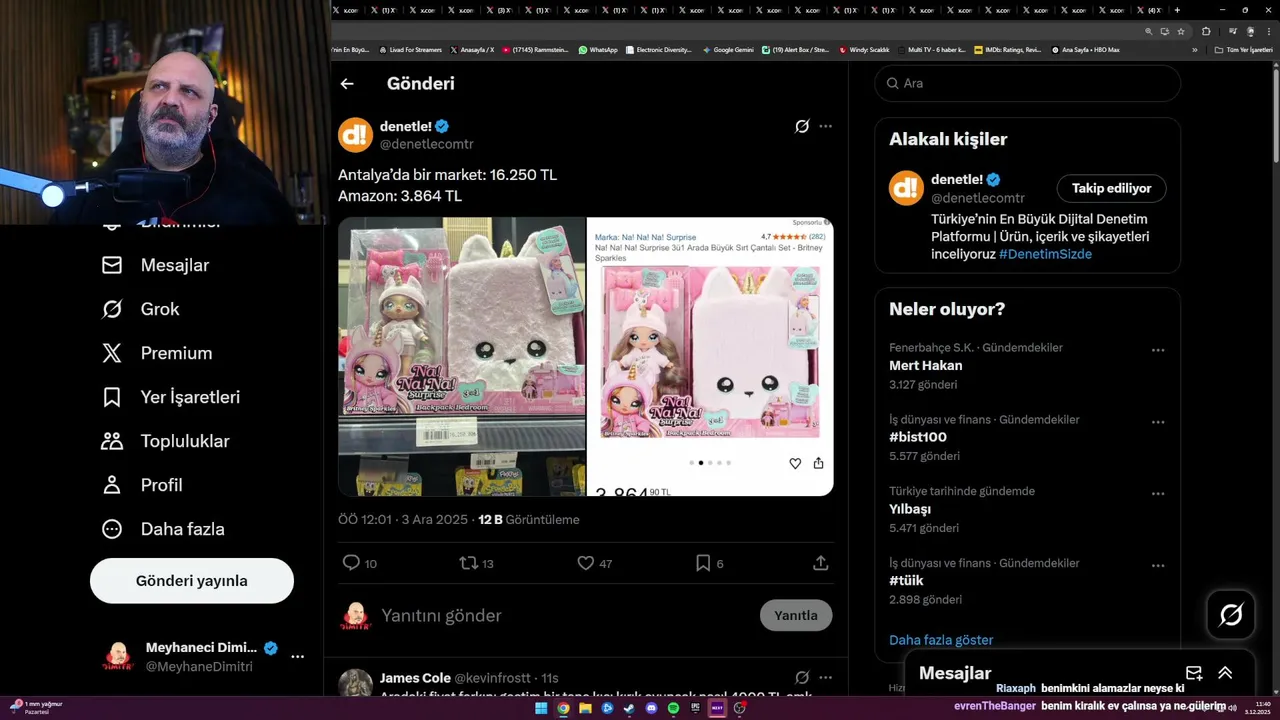Toggle Takip ediliyor follow button

1112,188
